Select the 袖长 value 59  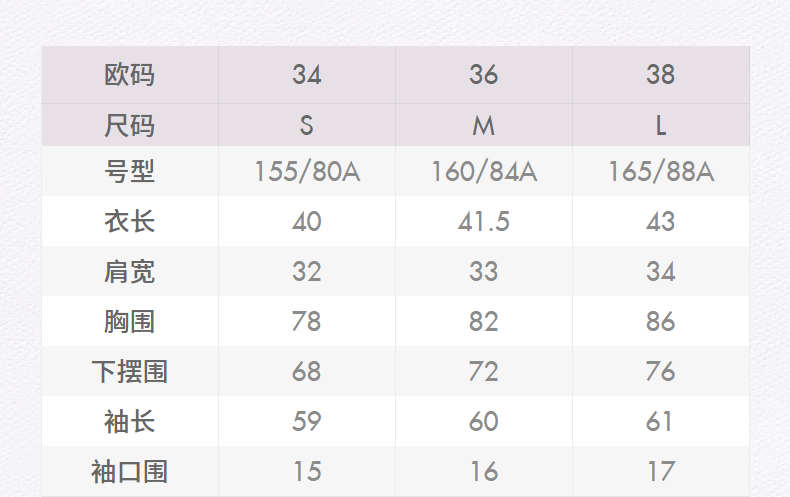[x=307, y=422]
